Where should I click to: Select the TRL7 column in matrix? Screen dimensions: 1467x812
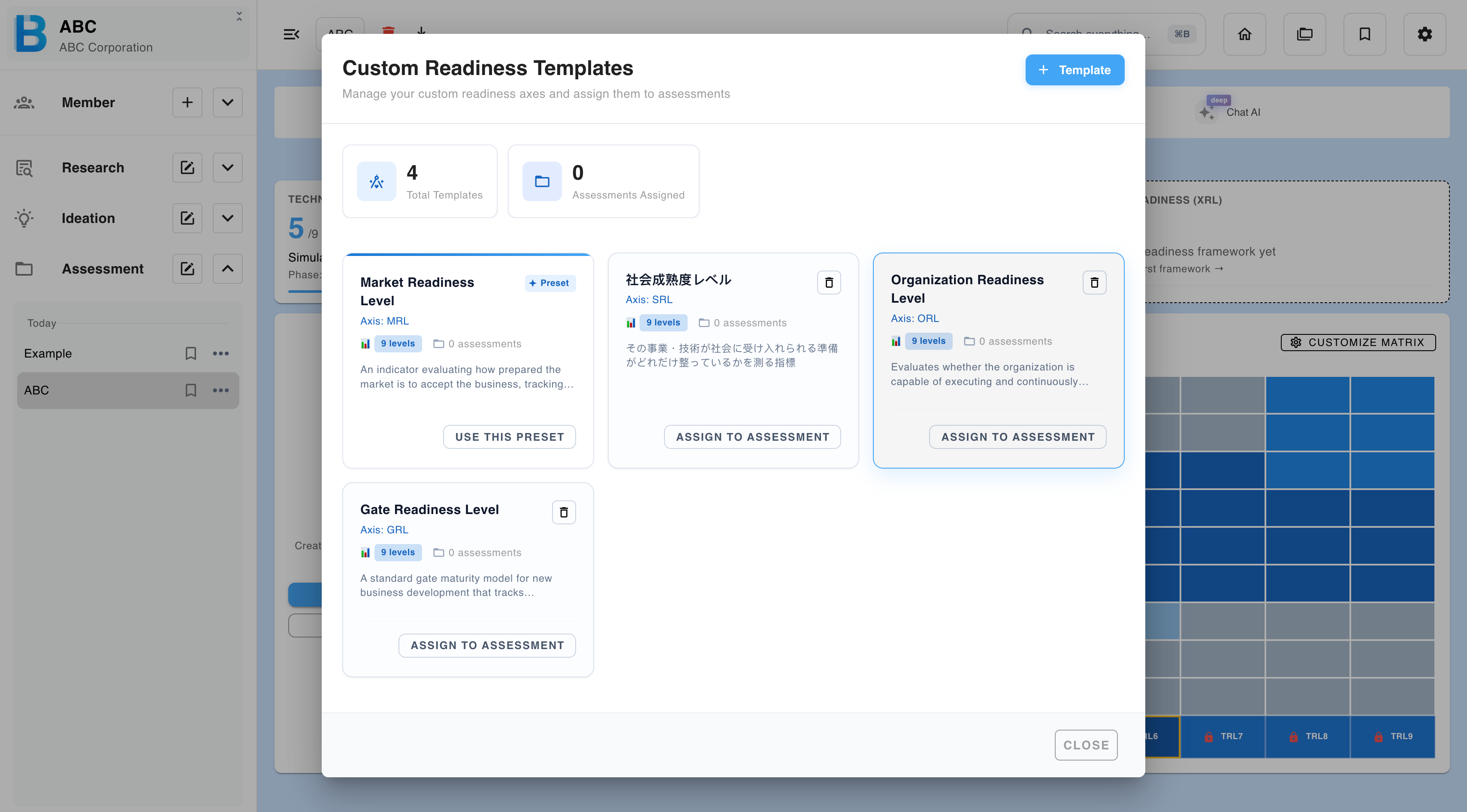(1222, 736)
